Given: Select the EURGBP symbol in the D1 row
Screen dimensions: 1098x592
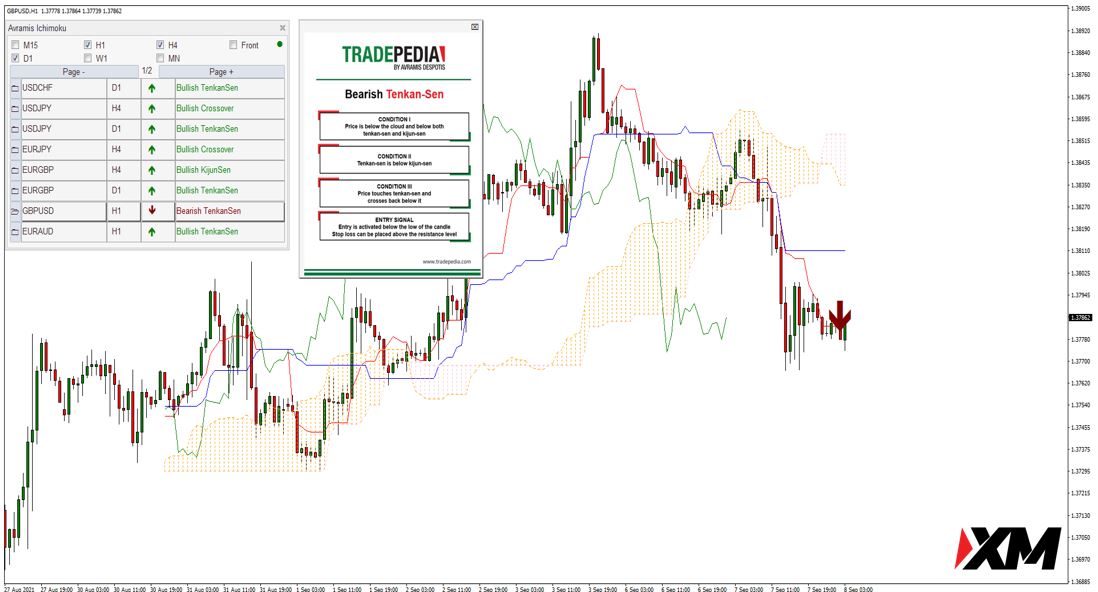Looking at the screenshot, I should click(64, 191).
